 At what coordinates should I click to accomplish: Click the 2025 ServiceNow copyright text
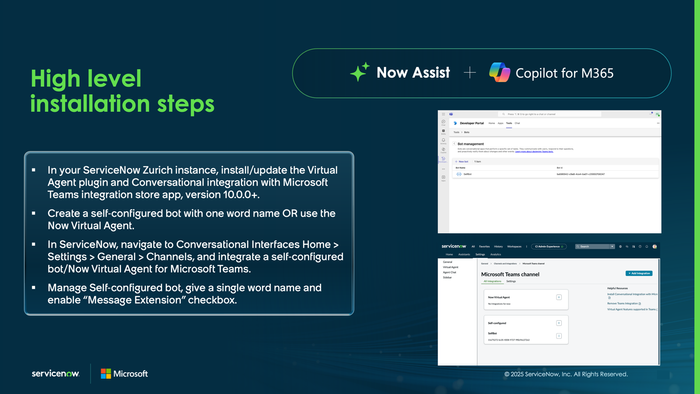pyautogui.click(x=566, y=374)
